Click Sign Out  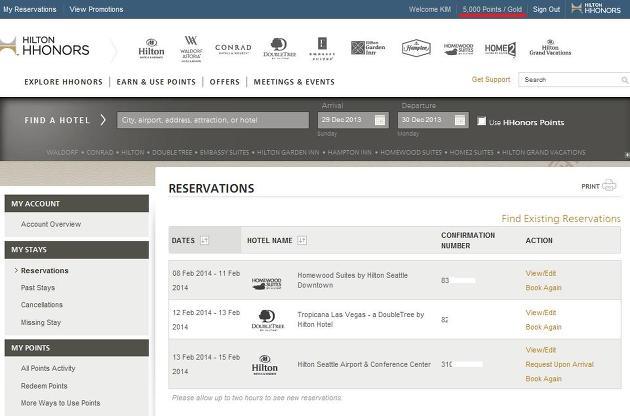546,9
